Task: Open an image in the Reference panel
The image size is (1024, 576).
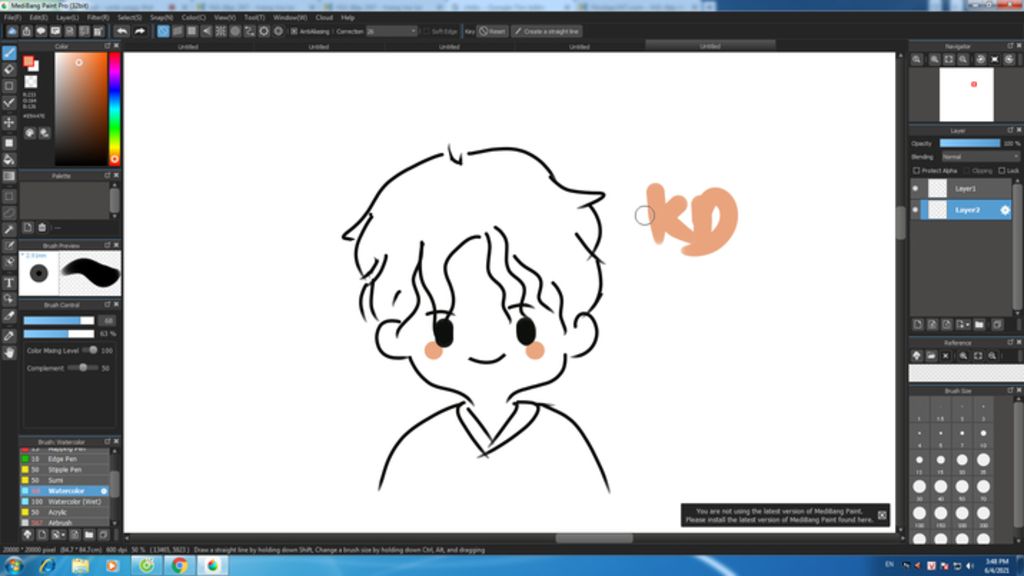Action: [x=931, y=356]
